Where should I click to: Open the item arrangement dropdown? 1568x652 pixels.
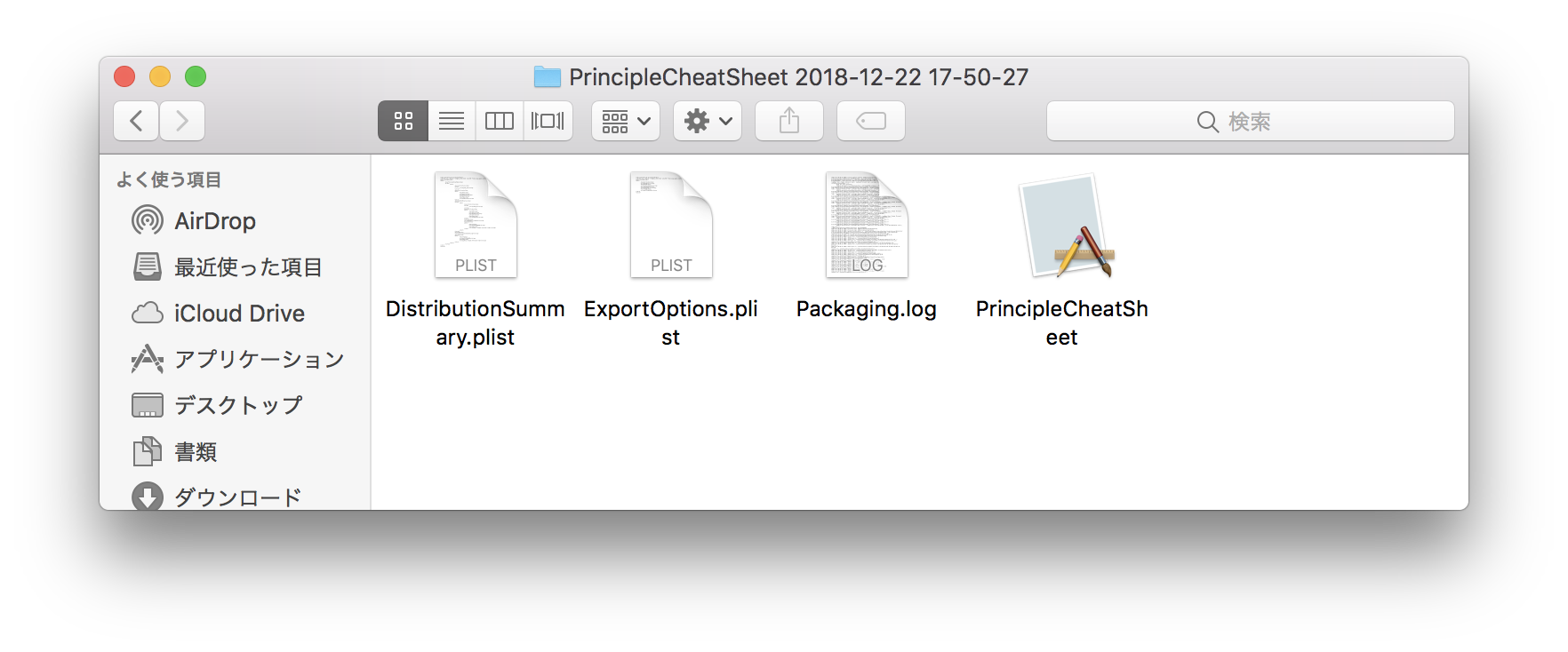[x=626, y=121]
